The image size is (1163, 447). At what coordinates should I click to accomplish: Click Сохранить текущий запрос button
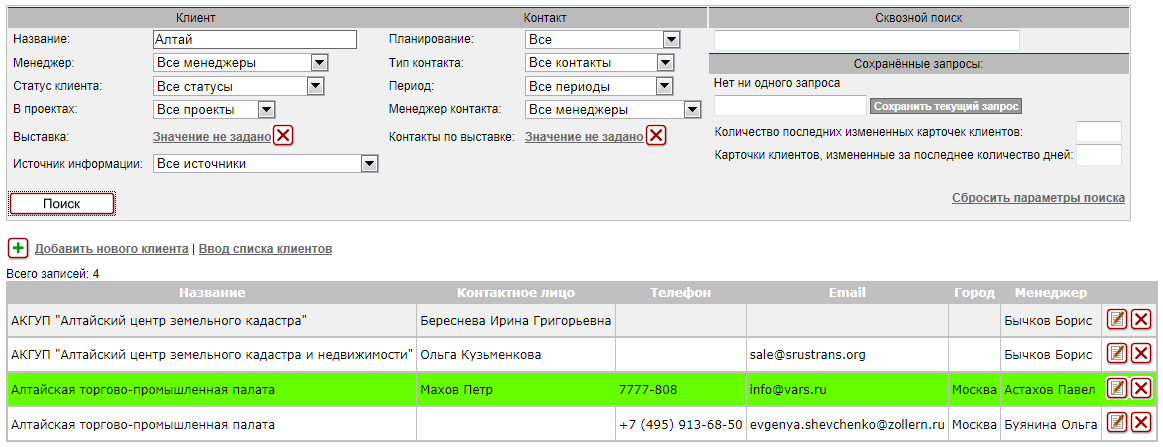click(x=946, y=106)
